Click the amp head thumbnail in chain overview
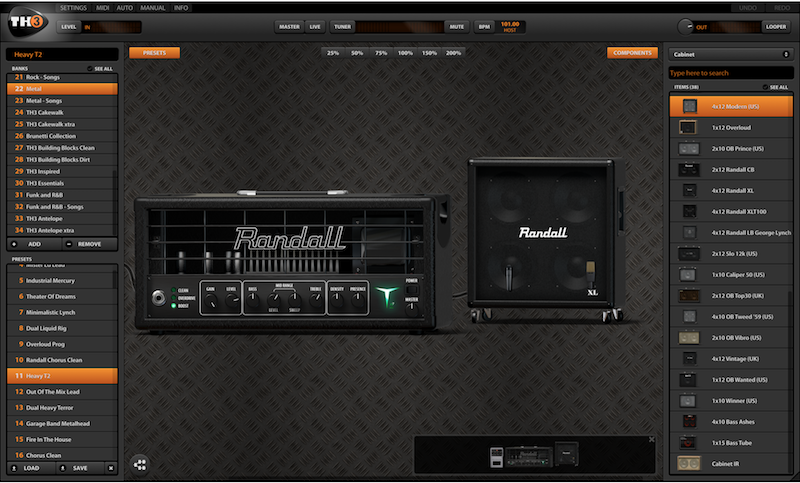The width and height of the screenshot is (800, 483). (529, 457)
